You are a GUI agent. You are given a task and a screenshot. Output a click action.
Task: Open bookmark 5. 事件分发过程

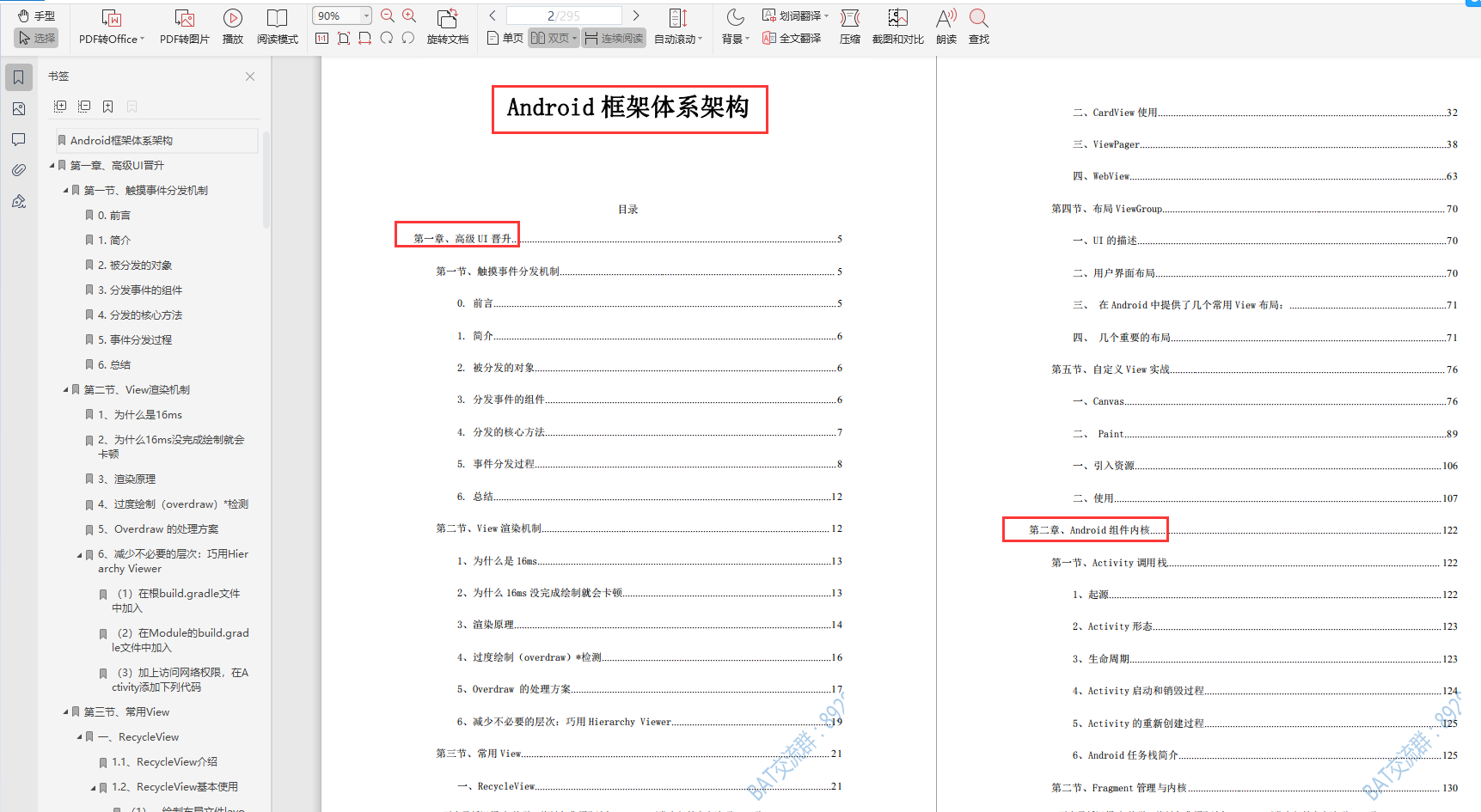128,339
